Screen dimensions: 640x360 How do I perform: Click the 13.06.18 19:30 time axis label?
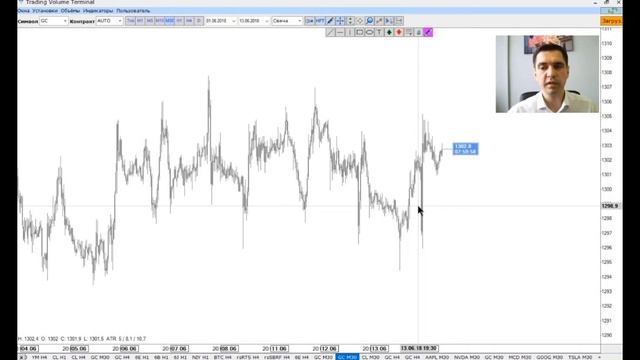[419, 348]
